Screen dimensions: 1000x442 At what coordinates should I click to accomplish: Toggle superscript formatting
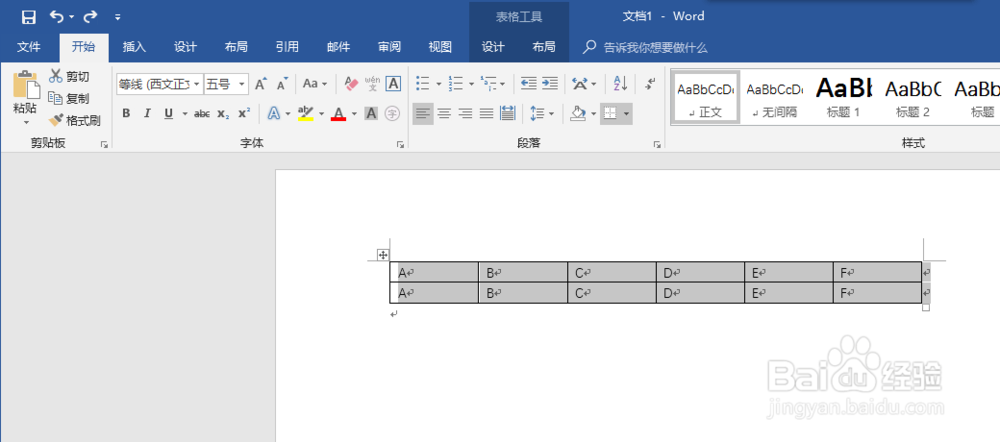(x=244, y=114)
